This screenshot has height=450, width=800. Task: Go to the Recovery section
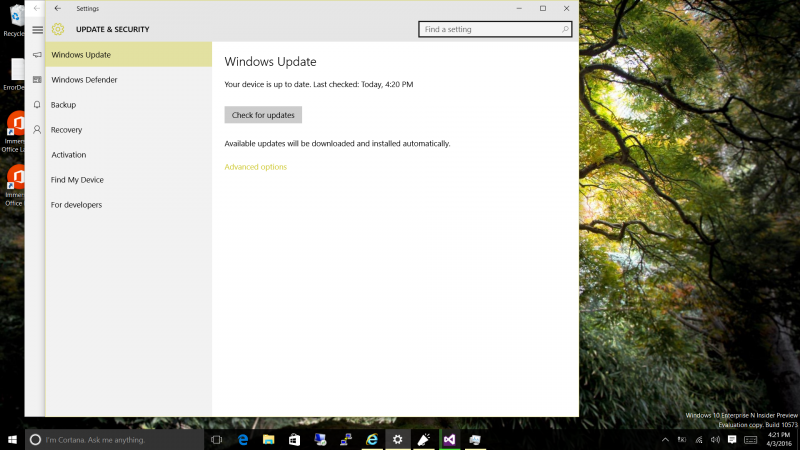[x=66, y=130]
